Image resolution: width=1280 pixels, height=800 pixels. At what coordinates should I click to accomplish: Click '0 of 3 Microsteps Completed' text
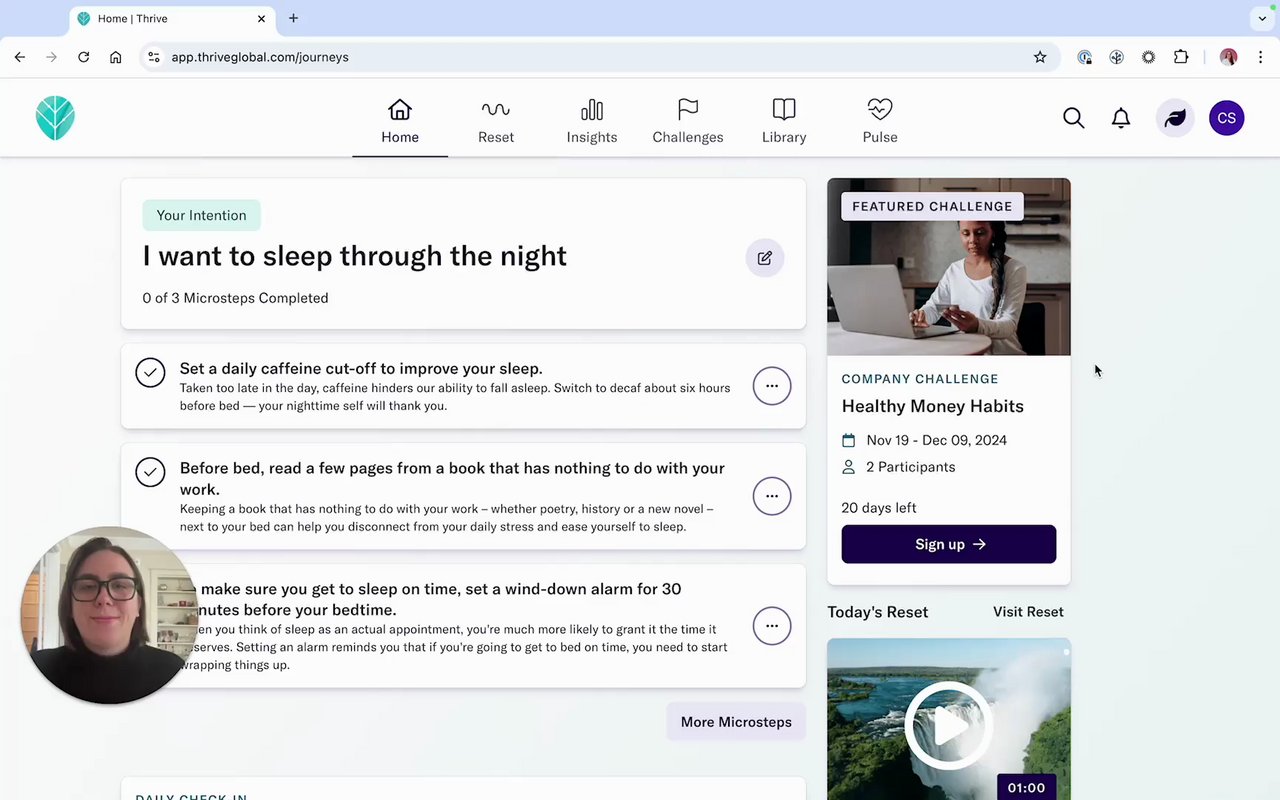236,298
